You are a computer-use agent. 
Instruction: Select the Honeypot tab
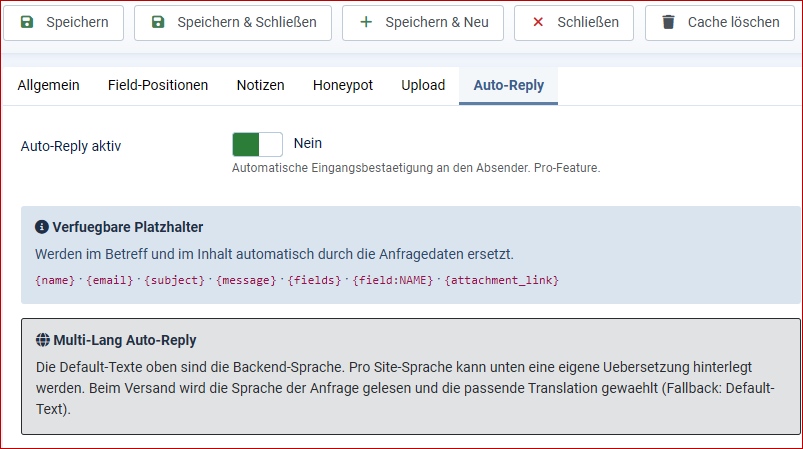343,85
